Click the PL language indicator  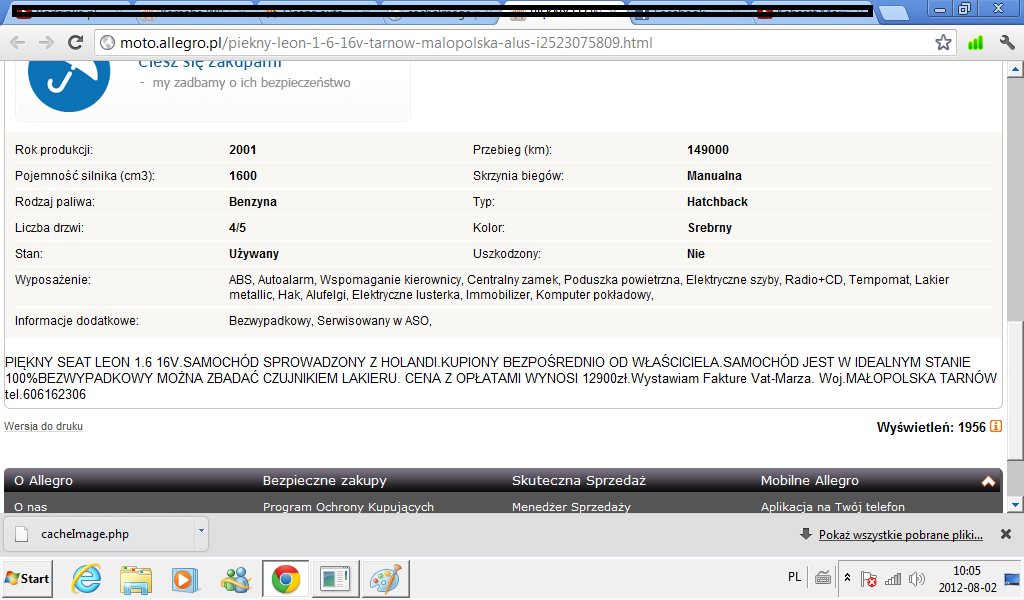pyautogui.click(x=794, y=577)
